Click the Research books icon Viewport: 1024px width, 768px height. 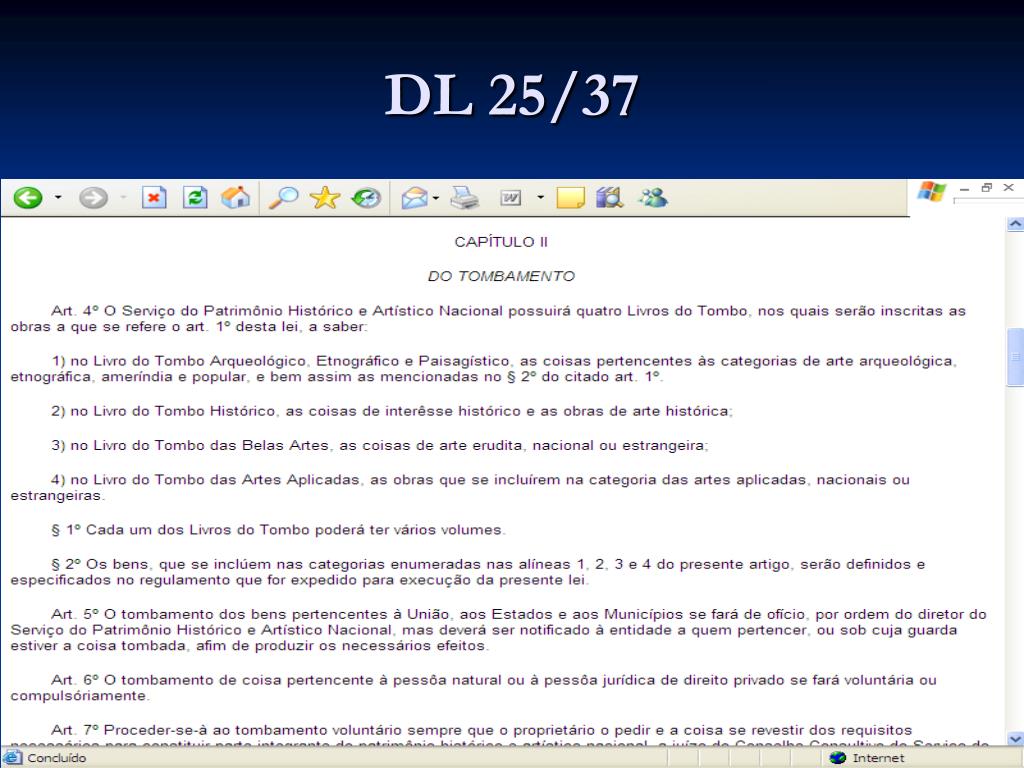tap(610, 197)
